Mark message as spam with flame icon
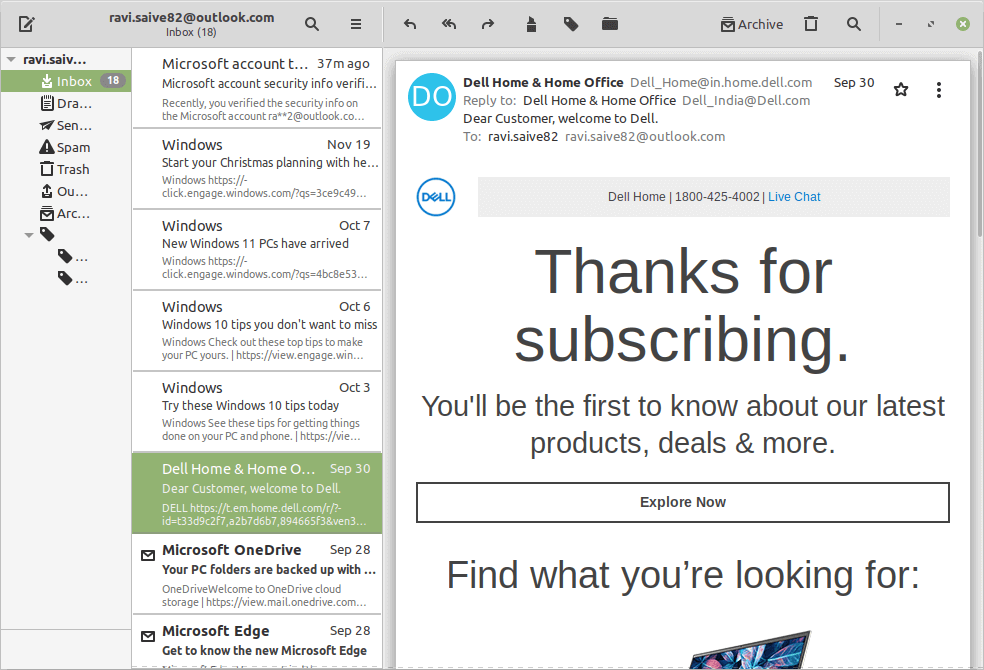Image resolution: width=984 pixels, height=670 pixels. (531, 24)
